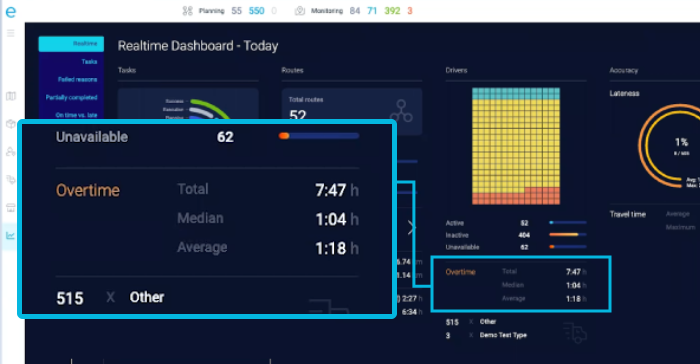Click the route network icon in Total routes card
The height and width of the screenshot is (364, 700).
click(x=401, y=111)
